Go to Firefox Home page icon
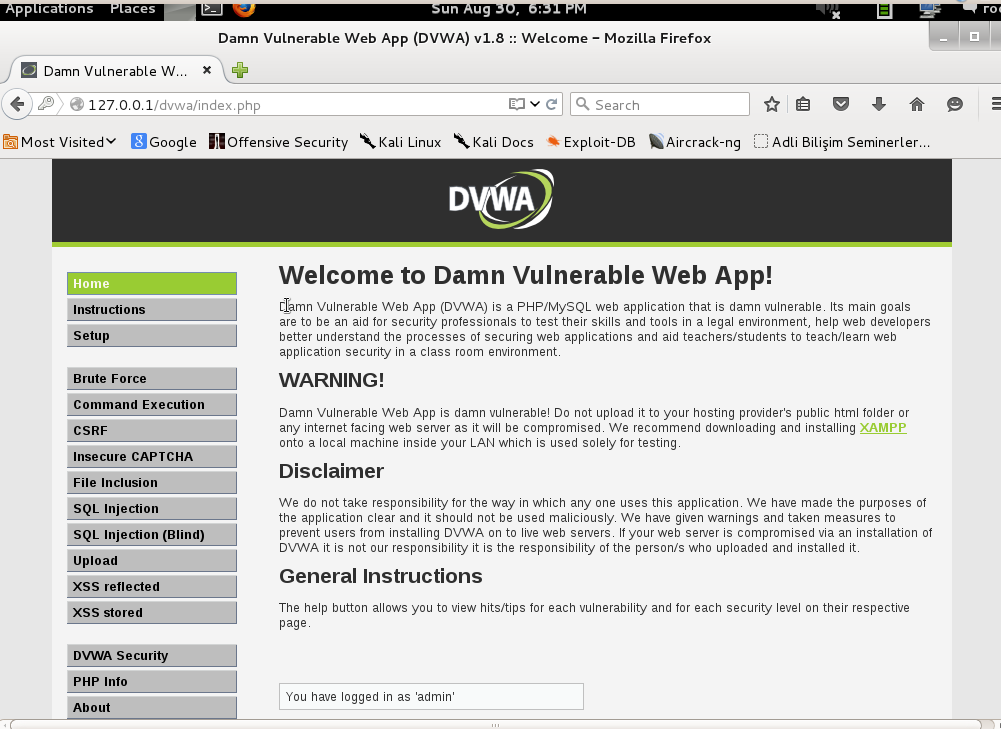 click(x=916, y=104)
